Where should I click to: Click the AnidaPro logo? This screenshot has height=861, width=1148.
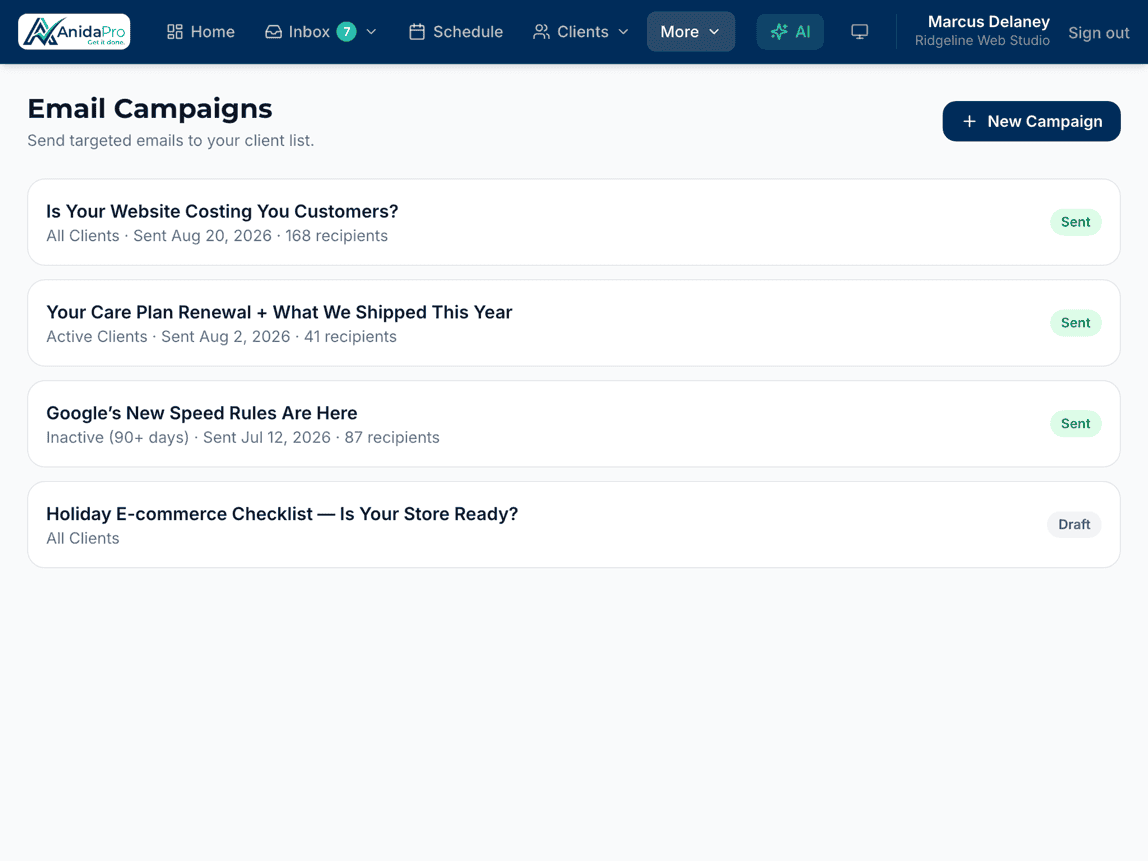[74, 31]
